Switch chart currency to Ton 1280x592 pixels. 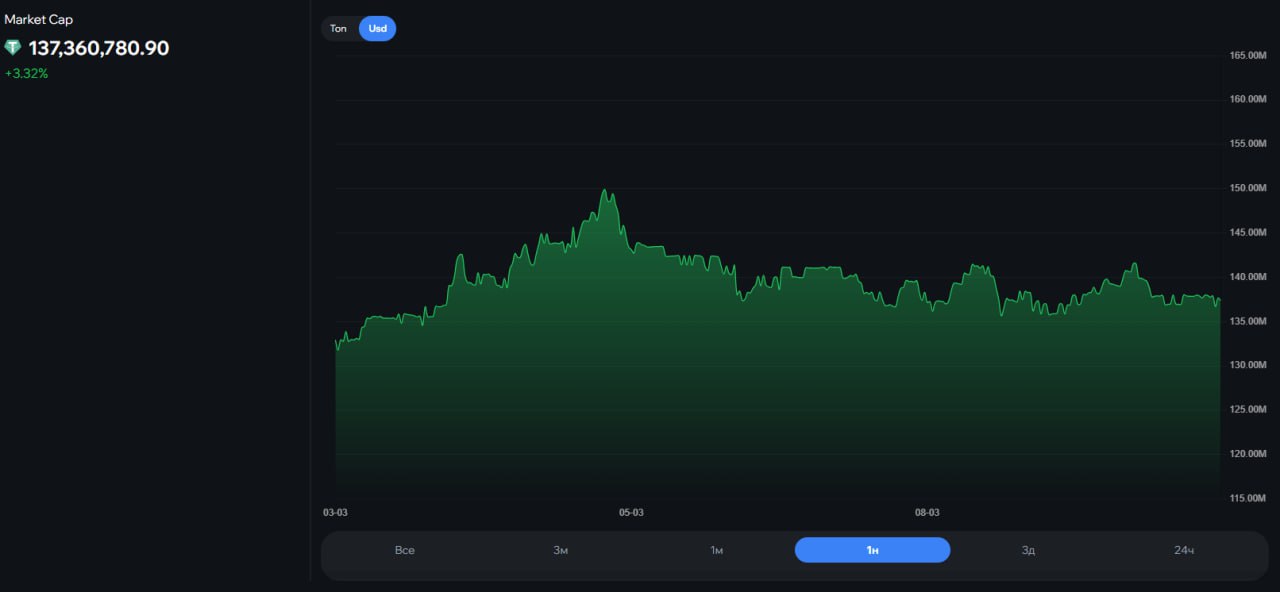pyautogui.click(x=339, y=29)
